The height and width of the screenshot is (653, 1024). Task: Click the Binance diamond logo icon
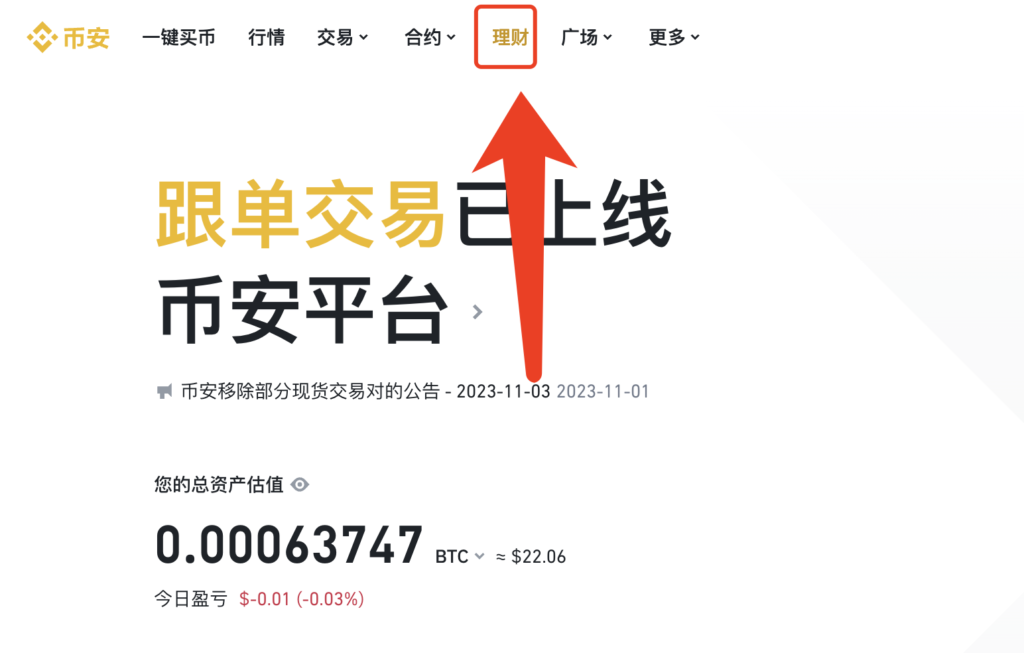pos(42,37)
